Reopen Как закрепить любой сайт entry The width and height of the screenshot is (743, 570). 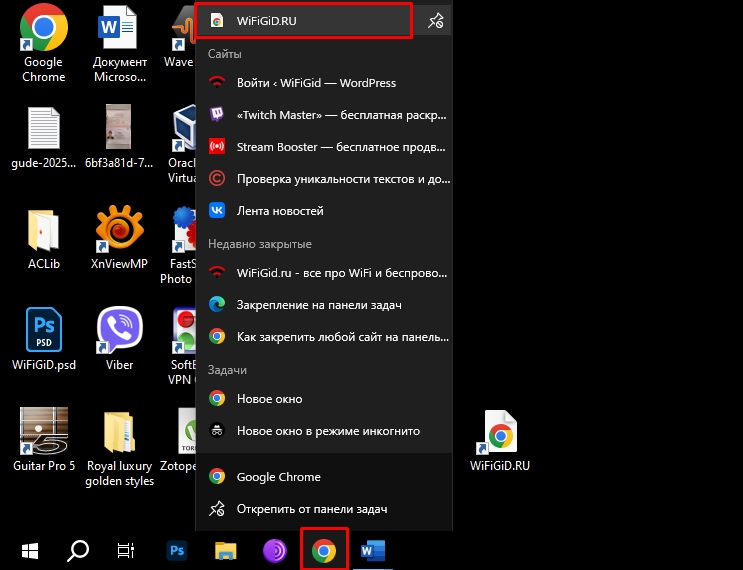(324, 336)
